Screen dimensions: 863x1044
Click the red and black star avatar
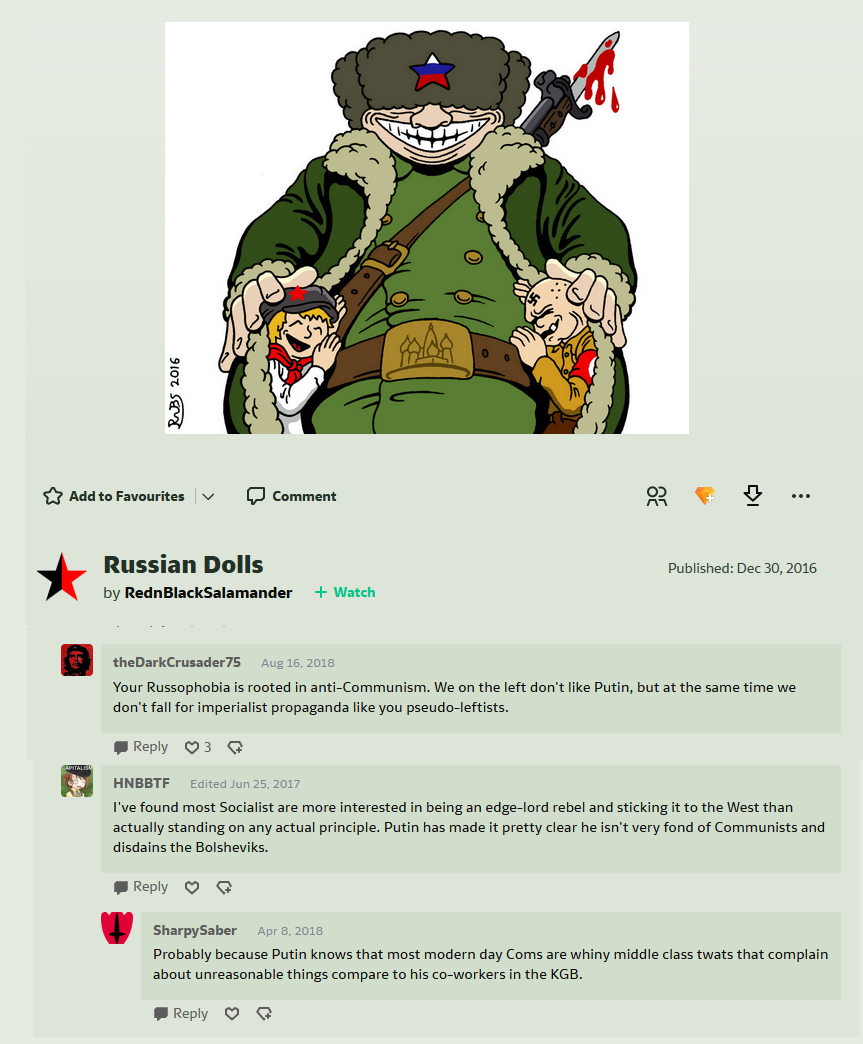click(61, 577)
